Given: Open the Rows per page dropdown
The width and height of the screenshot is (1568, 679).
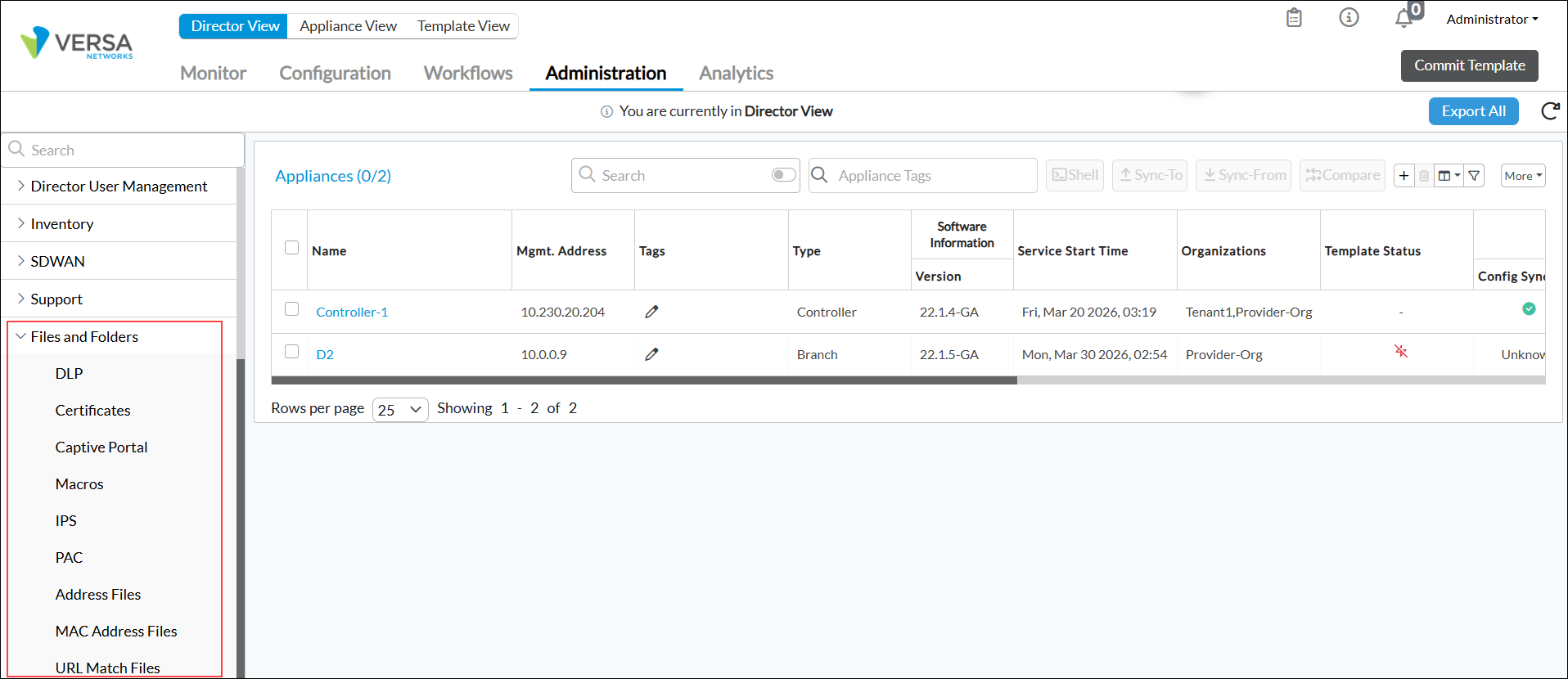Looking at the screenshot, I should (400, 409).
